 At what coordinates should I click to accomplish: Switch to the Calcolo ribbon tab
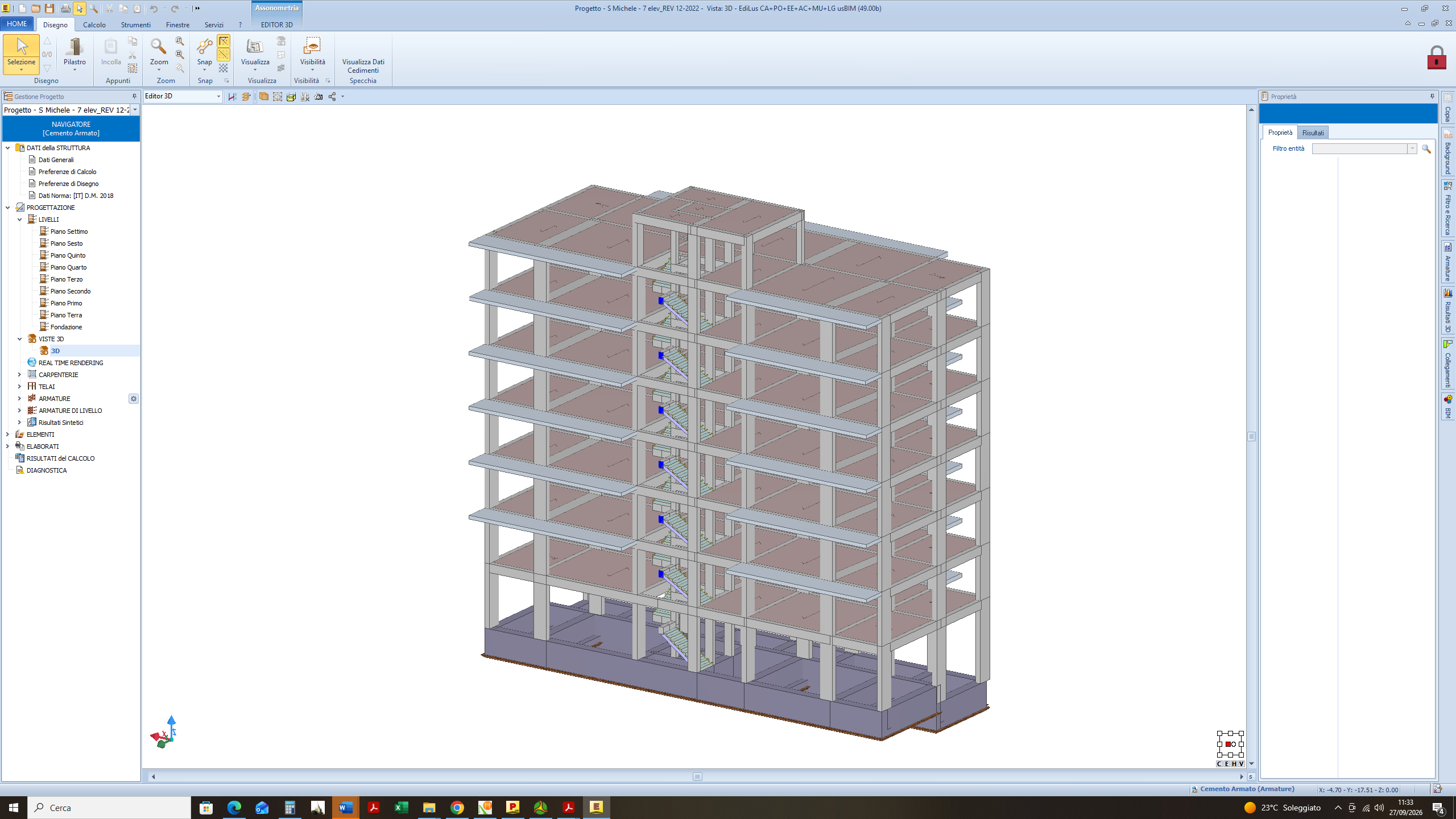[94, 24]
